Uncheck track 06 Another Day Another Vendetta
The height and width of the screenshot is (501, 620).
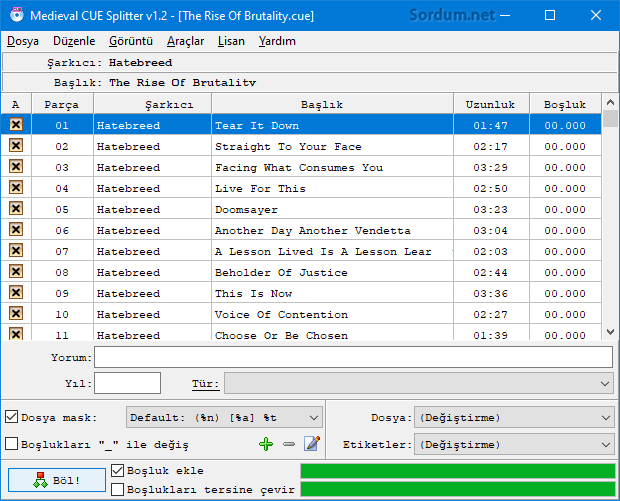(x=16, y=229)
